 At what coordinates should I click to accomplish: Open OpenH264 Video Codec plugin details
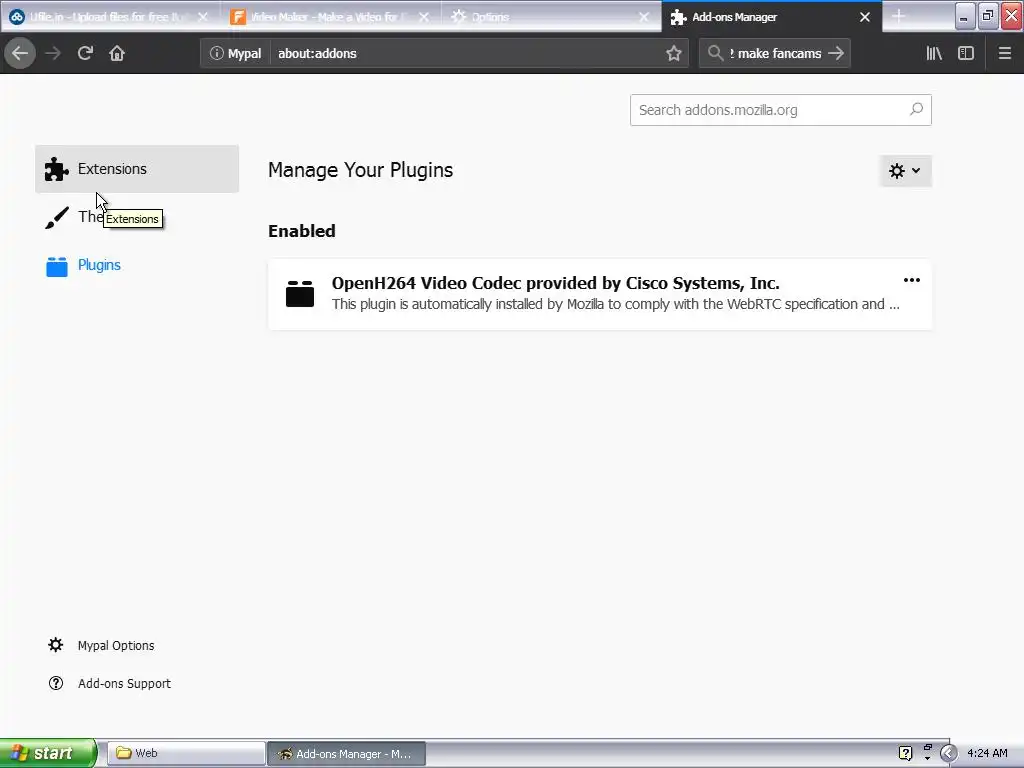tap(600, 295)
